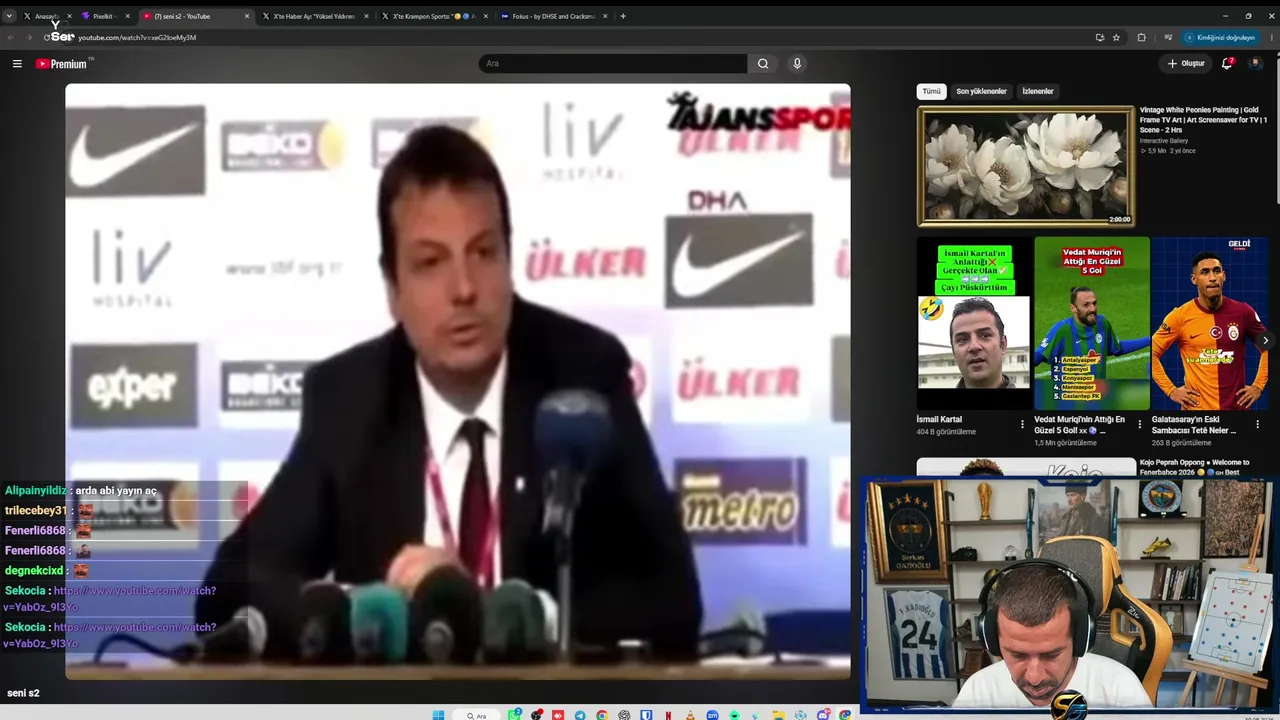Open Windows Start menu

tap(438, 715)
